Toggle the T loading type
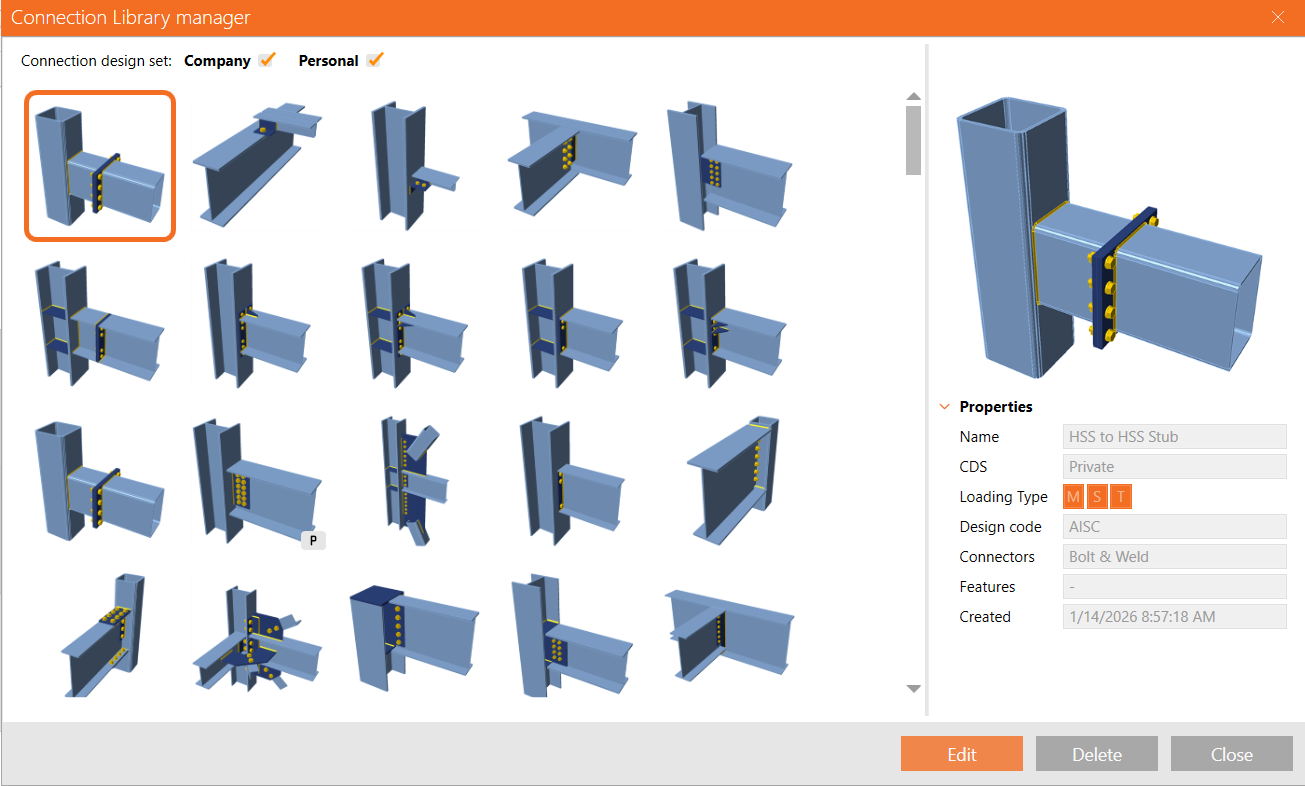Viewport: 1305px width, 786px height. tap(1121, 497)
